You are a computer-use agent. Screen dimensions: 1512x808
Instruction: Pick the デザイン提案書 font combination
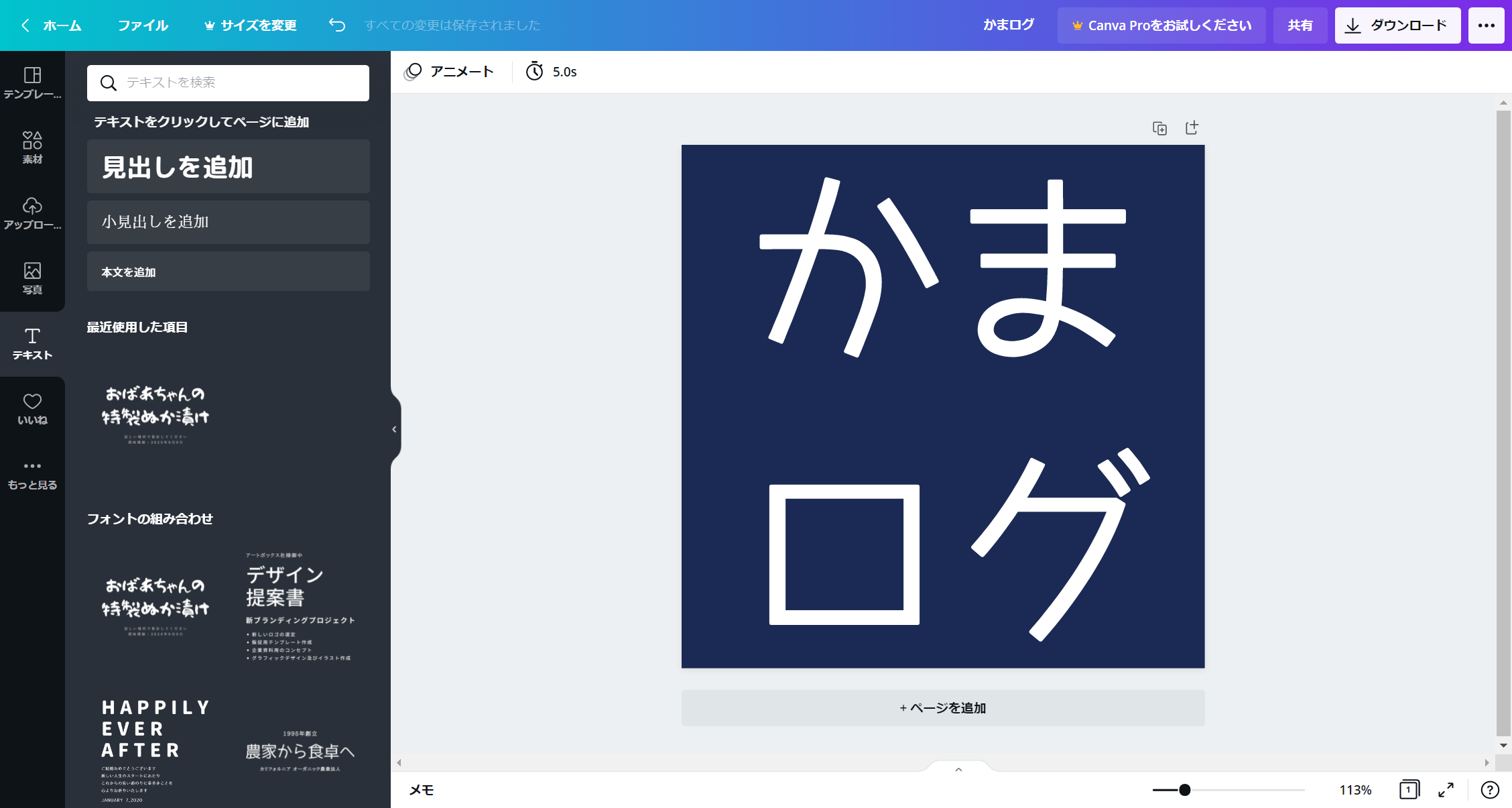click(x=300, y=605)
